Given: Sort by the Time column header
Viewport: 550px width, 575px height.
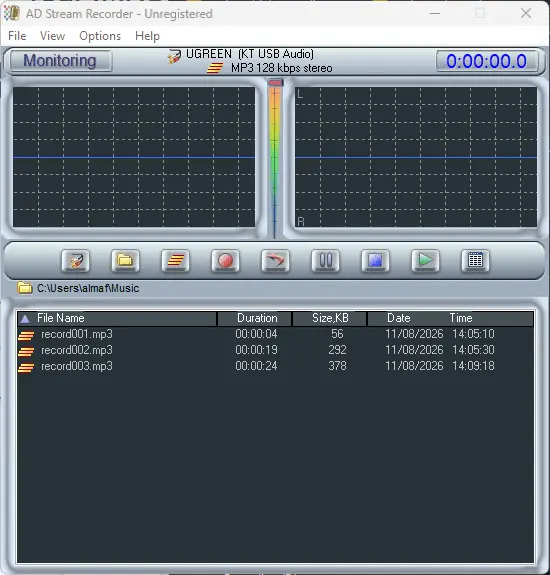Looking at the screenshot, I should [x=461, y=318].
